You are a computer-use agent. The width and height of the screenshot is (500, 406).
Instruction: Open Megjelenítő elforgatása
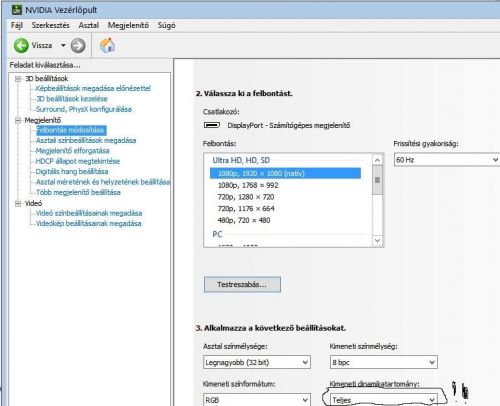tap(72, 151)
